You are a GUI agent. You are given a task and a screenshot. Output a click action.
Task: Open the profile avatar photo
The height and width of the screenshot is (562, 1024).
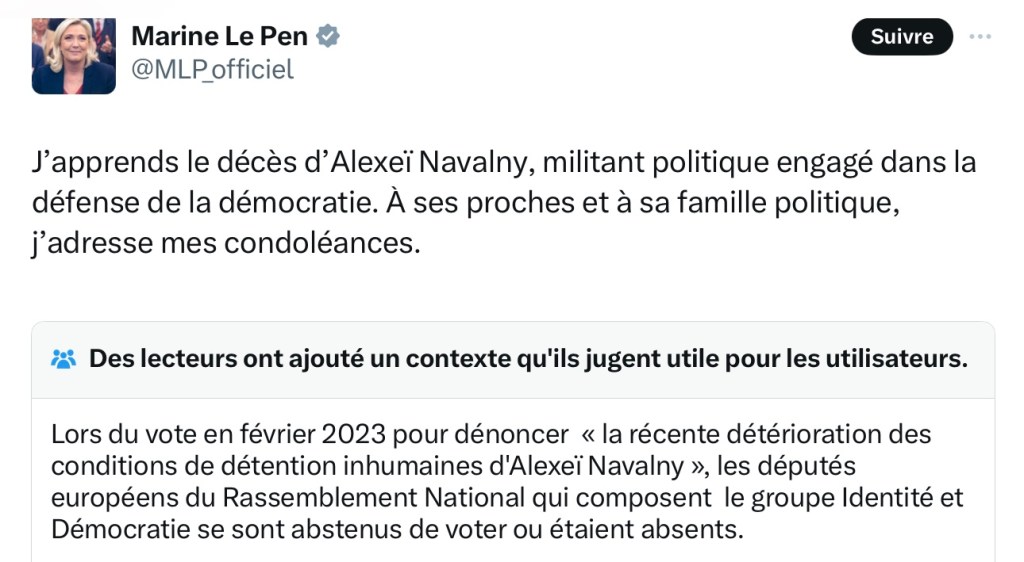click(x=73, y=56)
